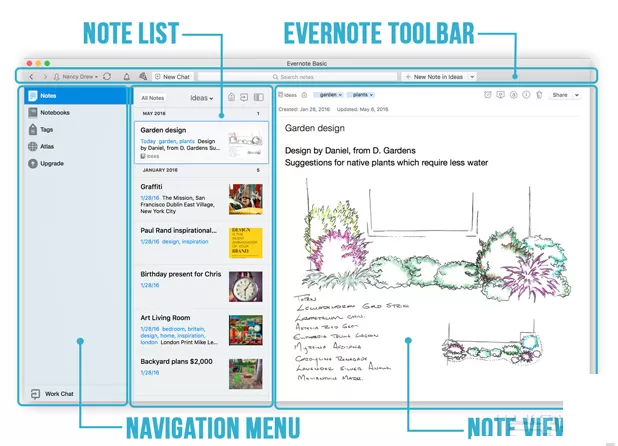Open the plants tag dropdown
Image resolution: width=618 pixels, height=446 pixels.
click(360, 95)
